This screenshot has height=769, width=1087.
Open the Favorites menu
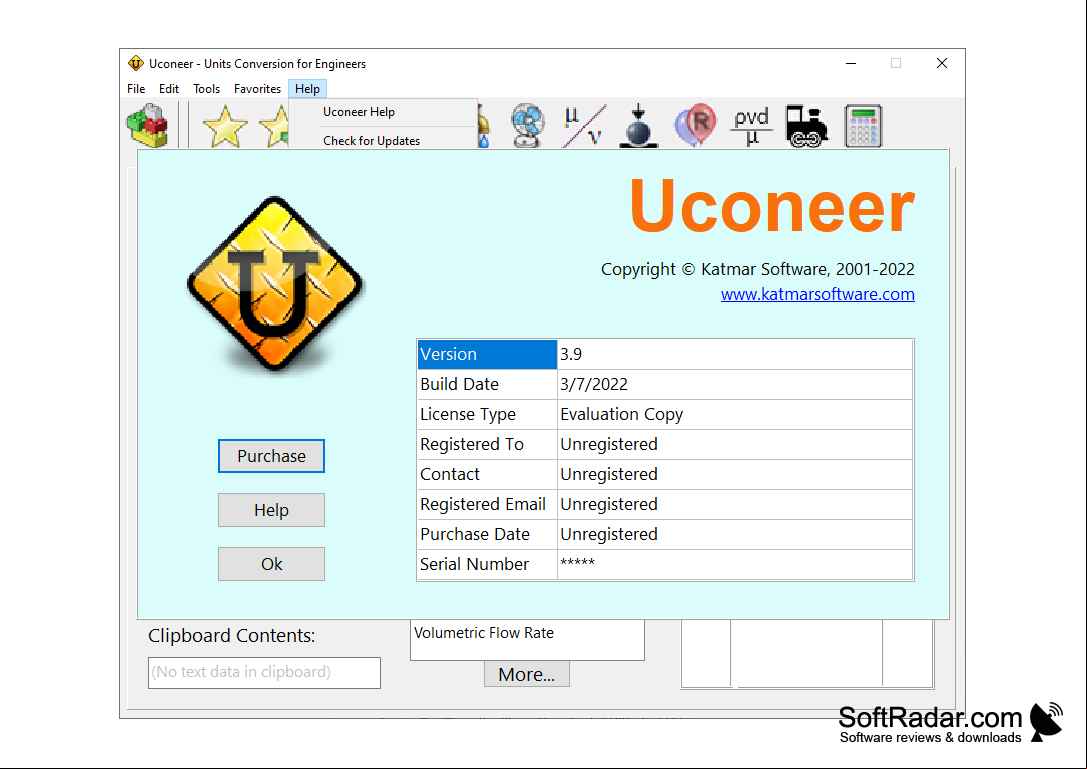coord(257,89)
